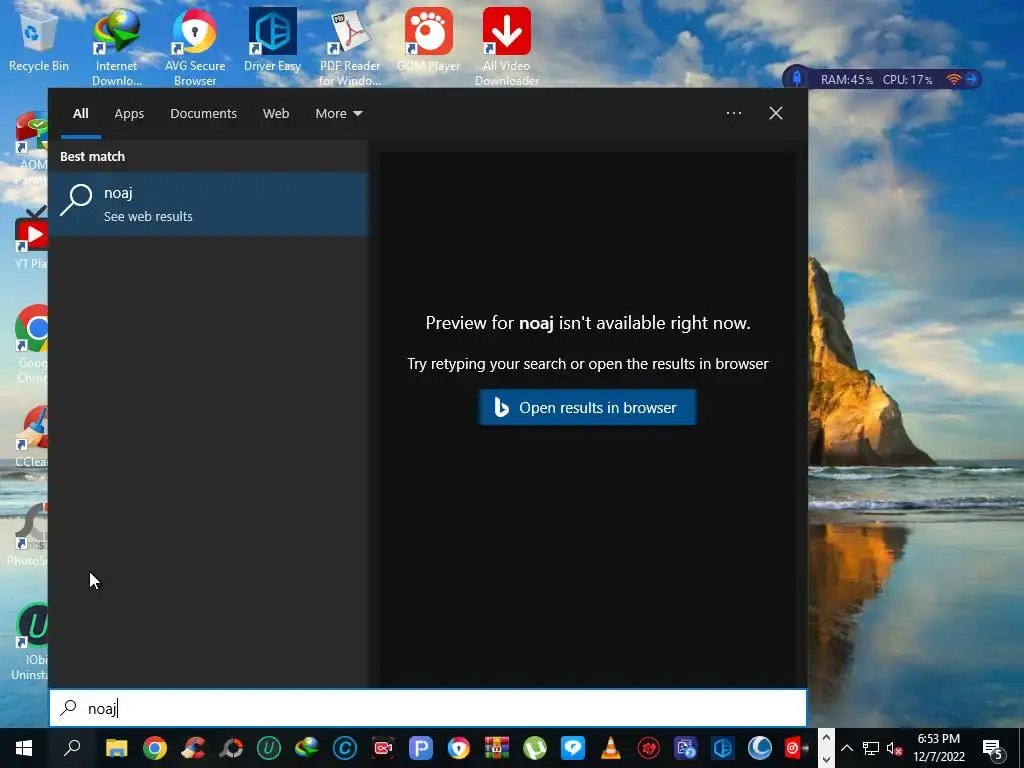Open the purple P taskbar app
The width and height of the screenshot is (1024, 768).
[x=421, y=748]
